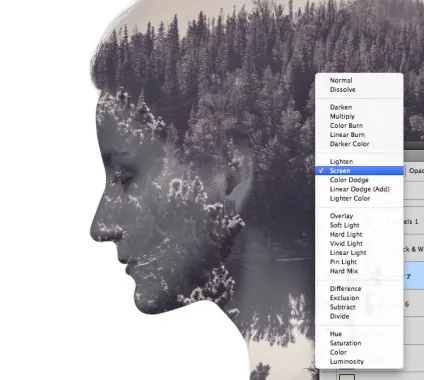This screenshot has width=424, height=380.
Task: Choose Linear Dodge (Add)
Action: click(x=359, y=189)
